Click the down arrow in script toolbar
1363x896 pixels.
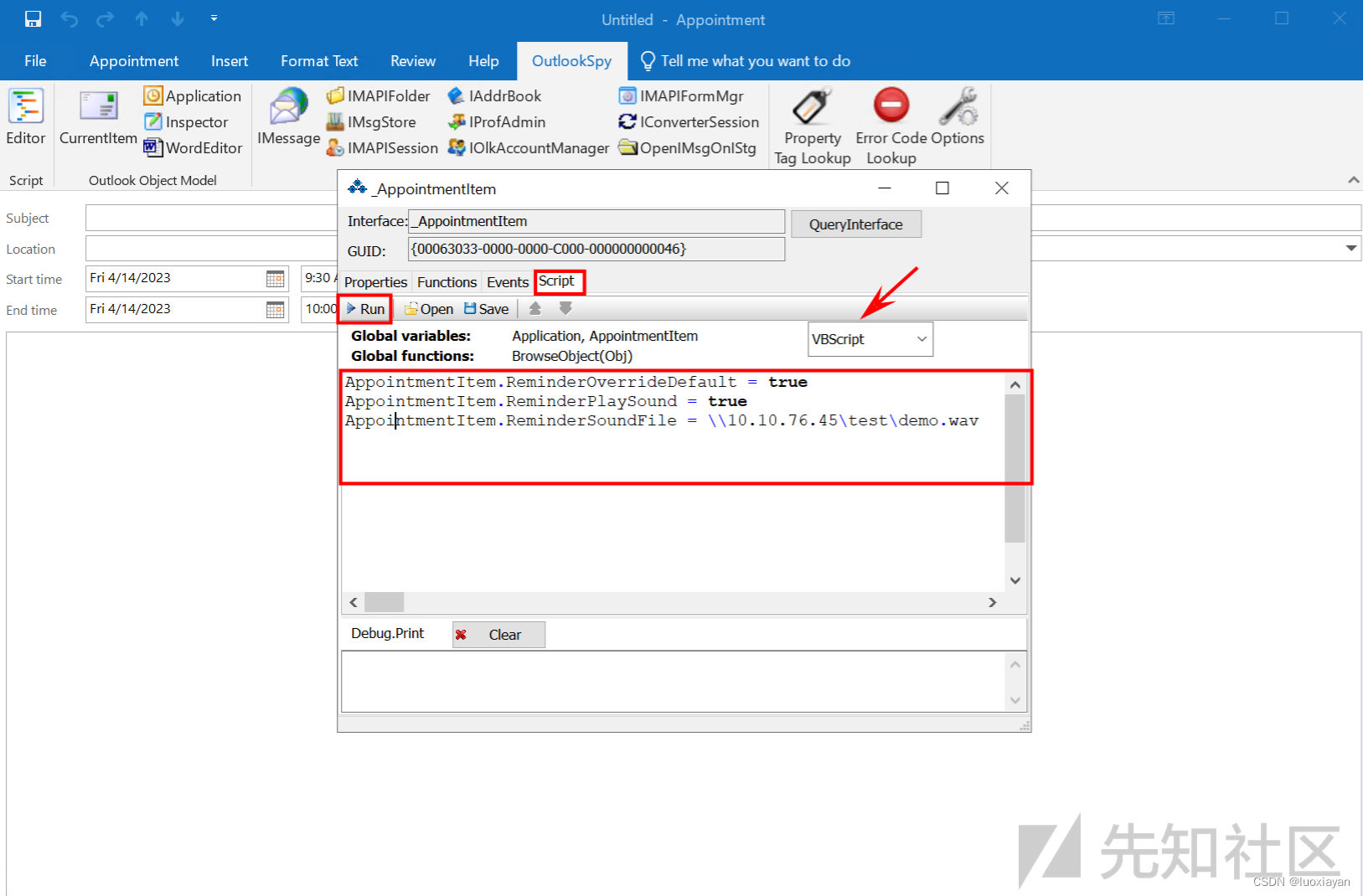pos(565,309)
